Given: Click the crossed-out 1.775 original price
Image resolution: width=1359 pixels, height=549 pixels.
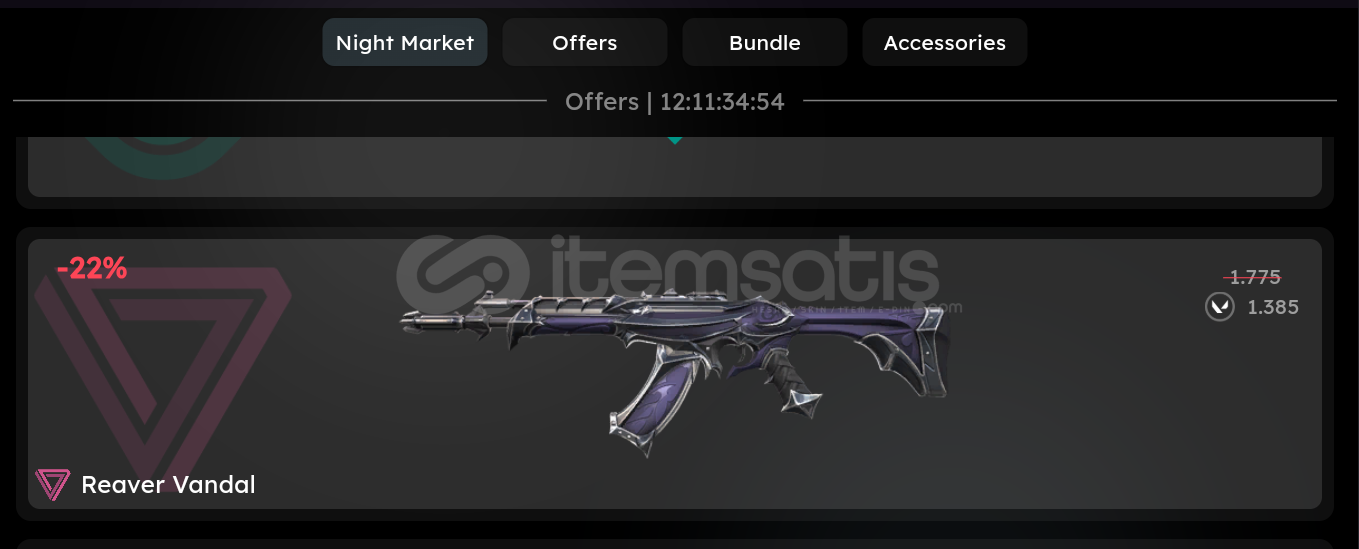Looking at the screenshot, I should (1254, 277).
